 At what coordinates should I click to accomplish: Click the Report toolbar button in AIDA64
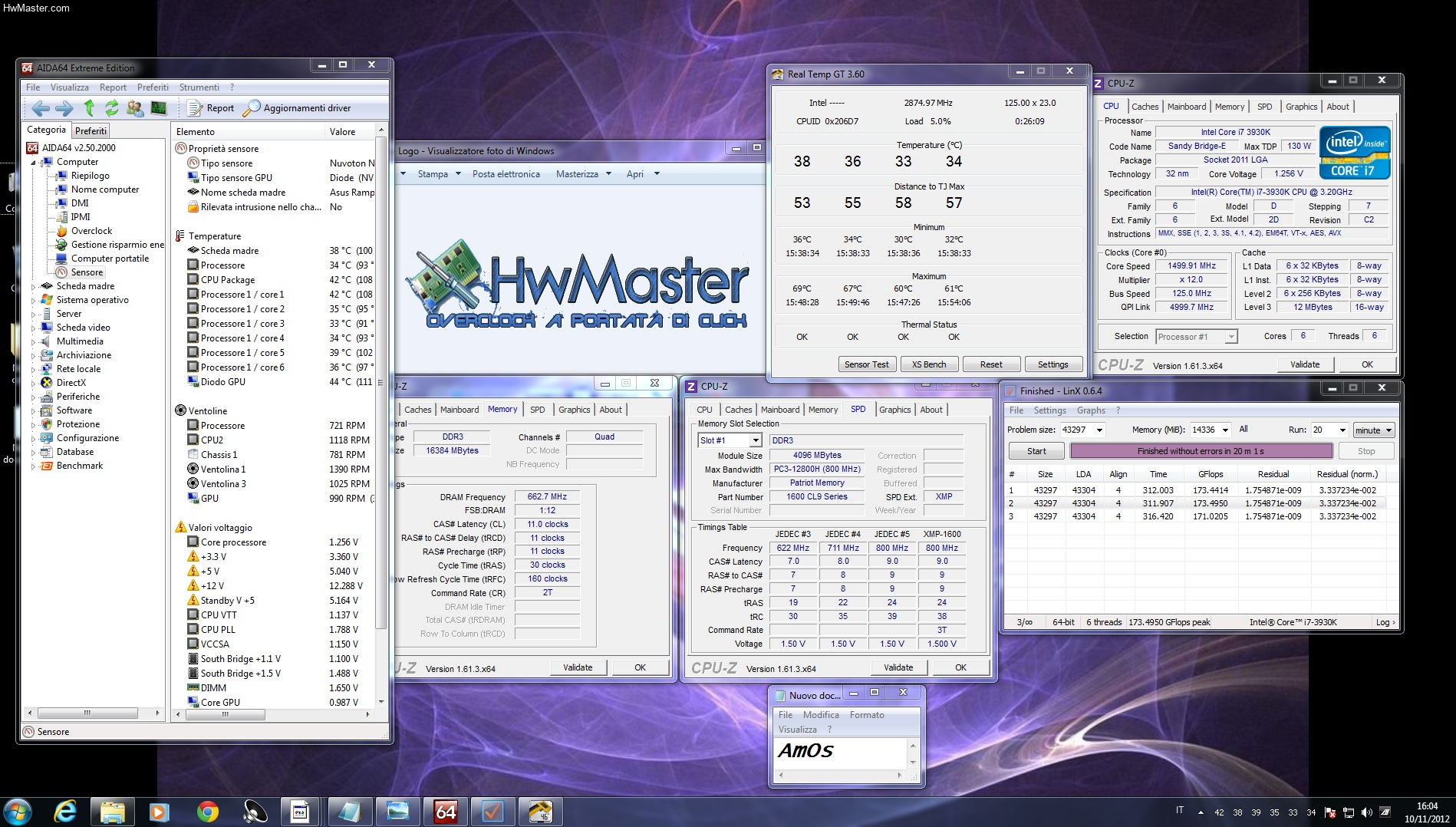pos(211,108)
